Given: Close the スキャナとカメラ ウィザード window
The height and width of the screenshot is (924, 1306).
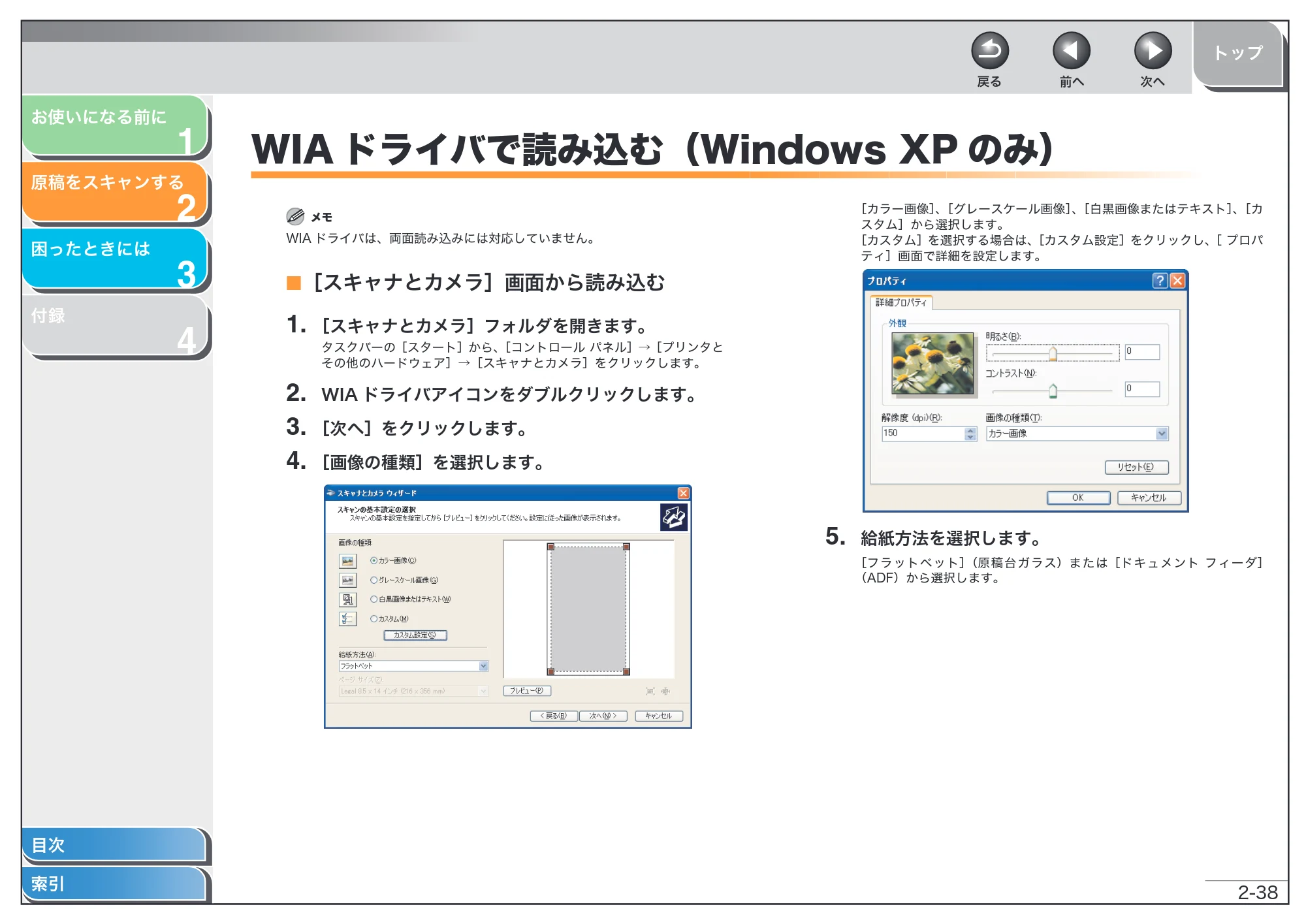Looking at the screenshot, I should pyautogui.click(x=683, y=493).
